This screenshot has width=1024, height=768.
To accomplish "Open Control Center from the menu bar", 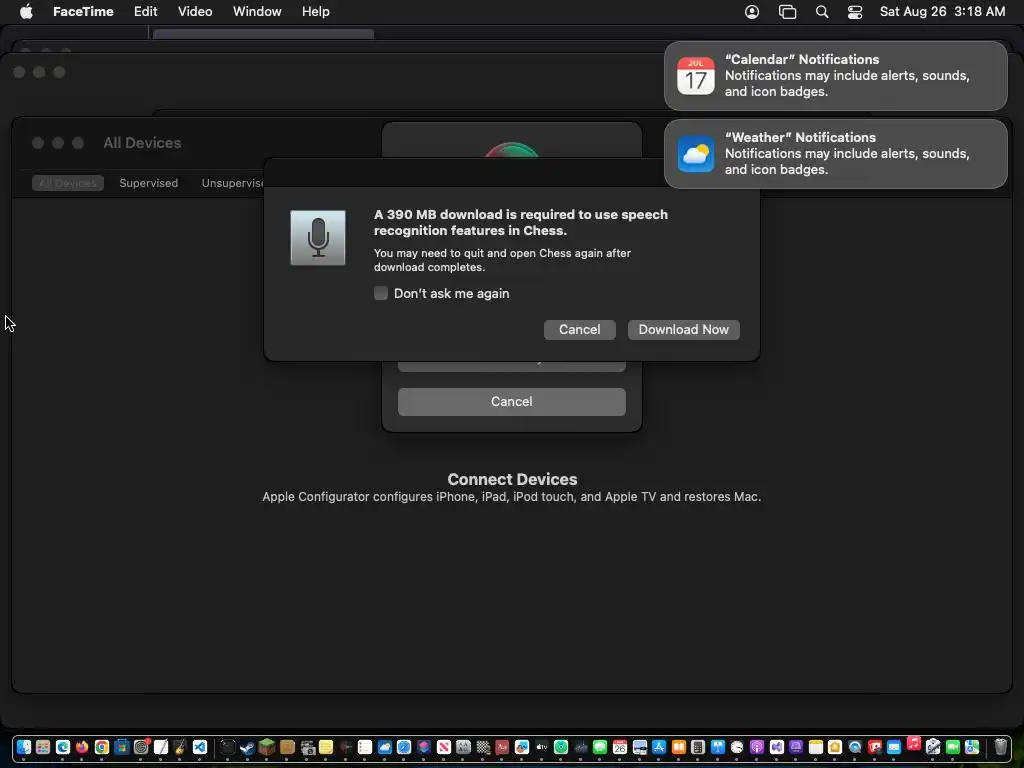I will pyautogui.click(x=855, y=12).
